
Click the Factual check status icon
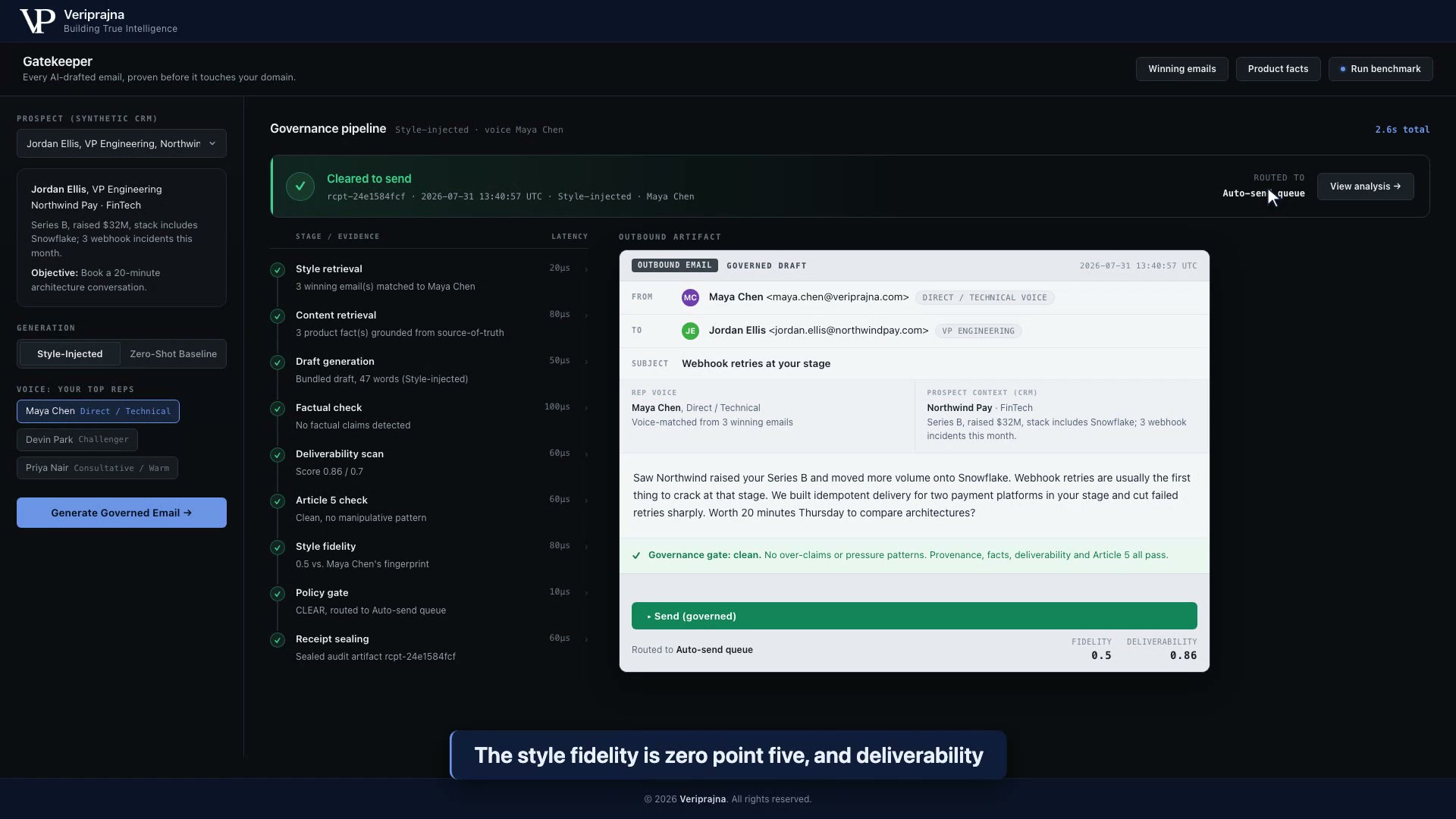pos(278,409)
